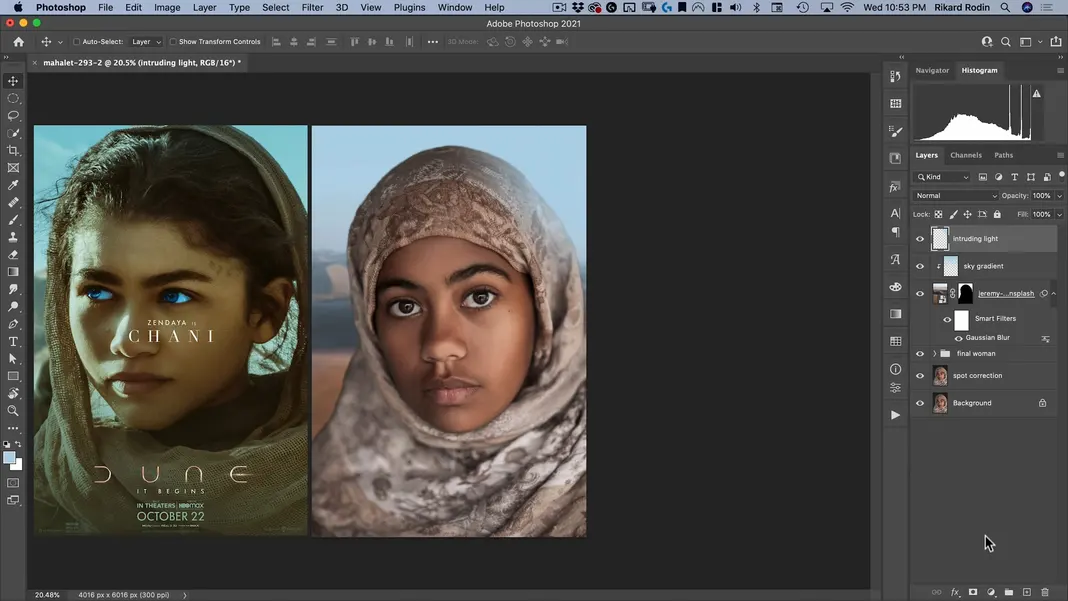This screenshot has height=601, width=1068.
Task: Collapse smart filters on jeremy unsplash layer
Action: click(x=1054, y=294)
